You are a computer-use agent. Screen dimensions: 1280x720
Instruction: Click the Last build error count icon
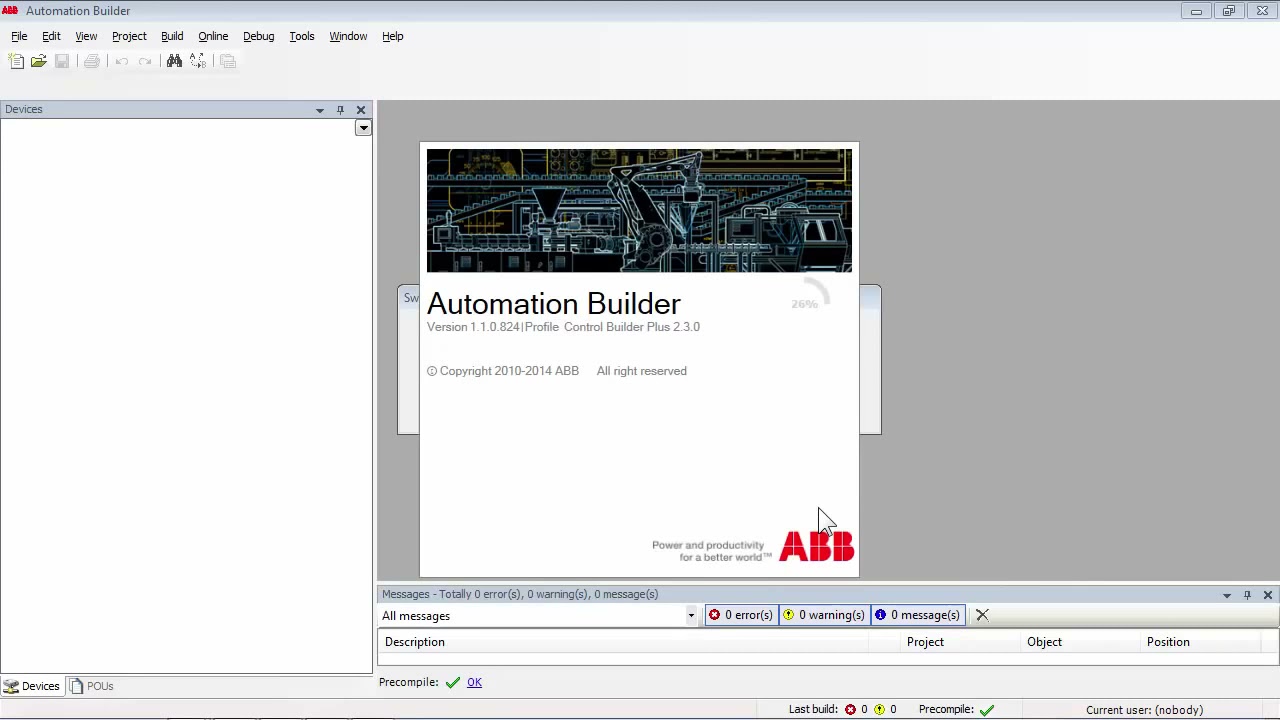coord(850,710)
